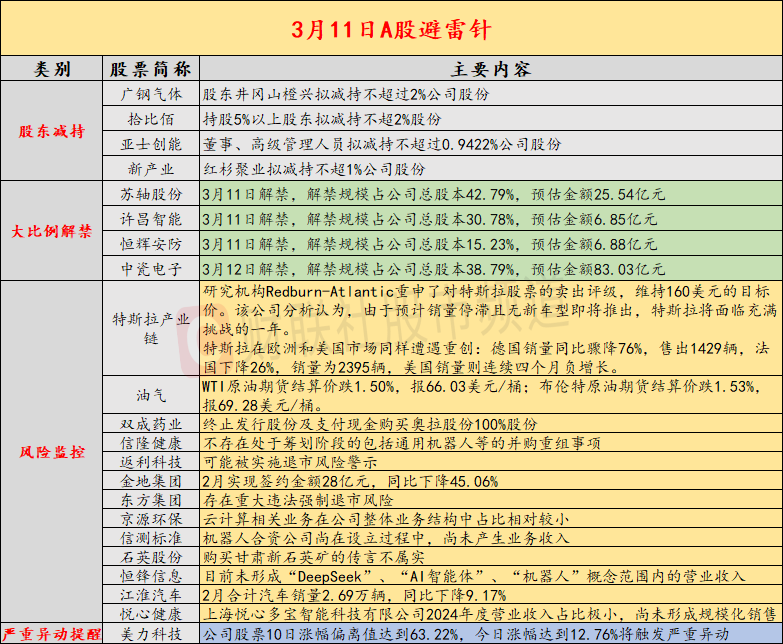
Task: Click the '大比例解禁' category cell
Action: tap(51, 231)
